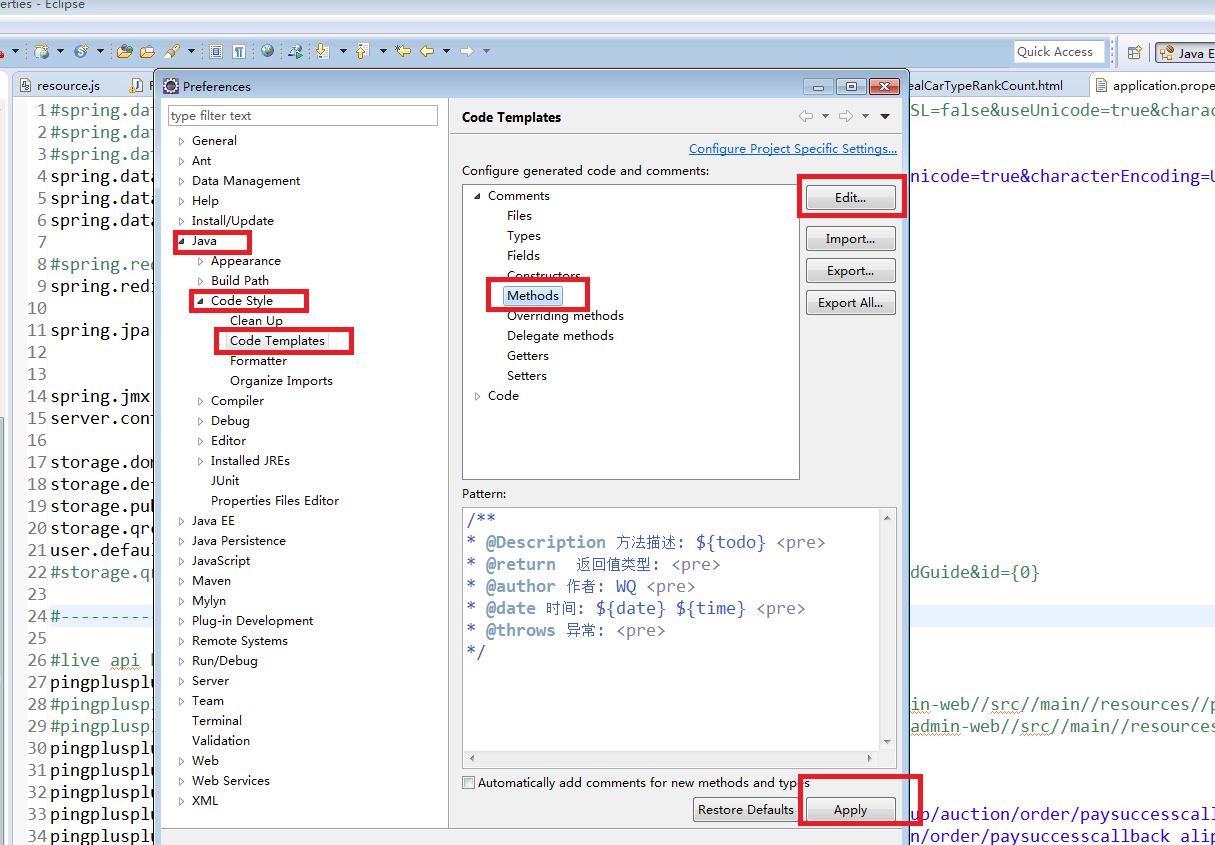The height and width of the screenshot is (845, 1215).
Task: Click the Preferences dialog back arrow icon
Action: click(x=806, y=116)
